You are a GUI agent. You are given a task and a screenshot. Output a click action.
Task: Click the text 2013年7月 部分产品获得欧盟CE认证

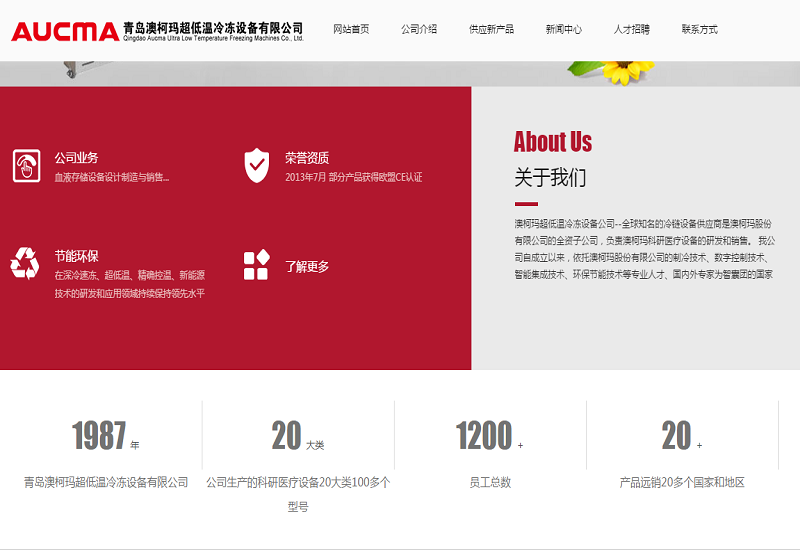[x=354, y=178]
